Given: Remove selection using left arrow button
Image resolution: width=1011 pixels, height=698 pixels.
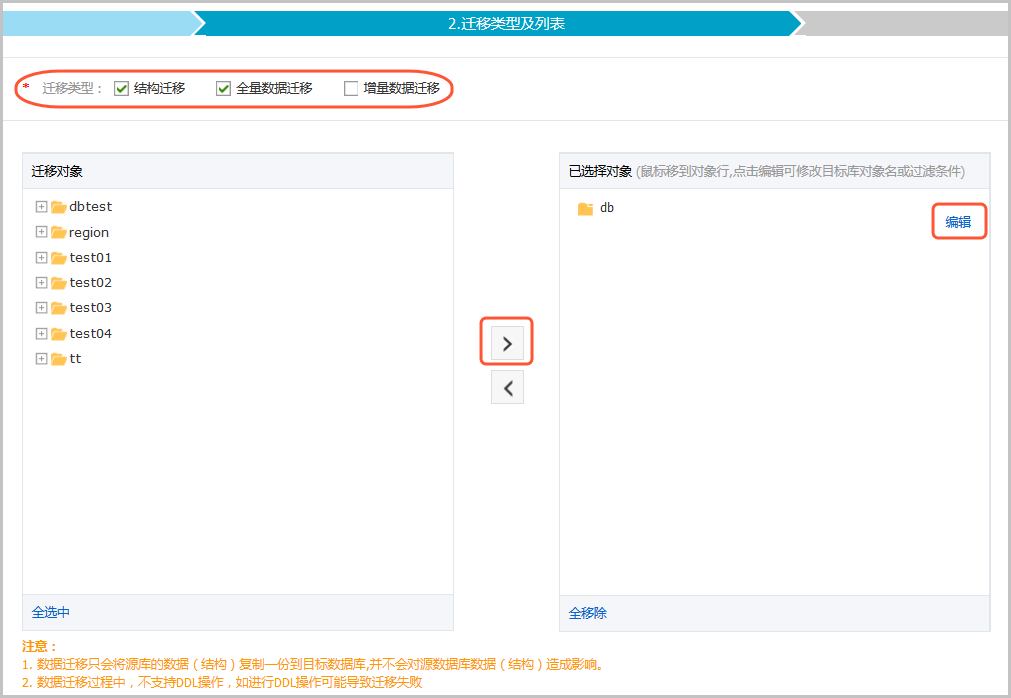Looking at the screenshot, I should 507,388.
